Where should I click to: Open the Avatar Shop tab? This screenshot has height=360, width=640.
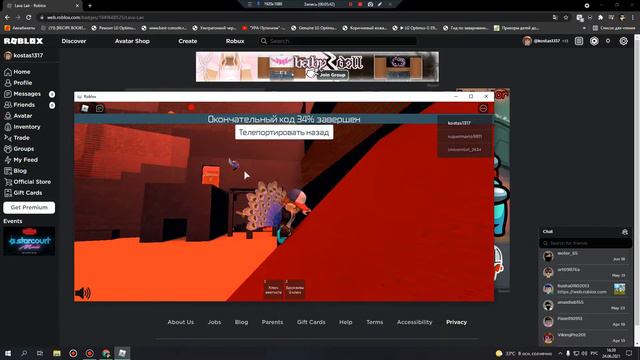tap(132, 41)
